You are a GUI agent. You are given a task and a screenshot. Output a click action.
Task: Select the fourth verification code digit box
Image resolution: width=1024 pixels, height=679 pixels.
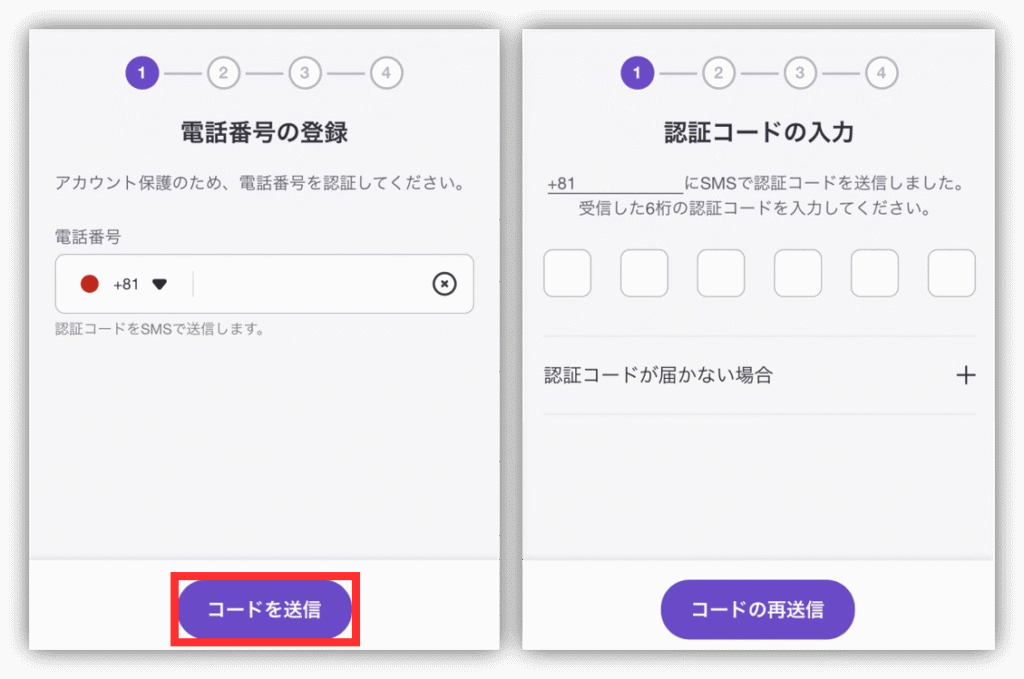tap(797, 273)
